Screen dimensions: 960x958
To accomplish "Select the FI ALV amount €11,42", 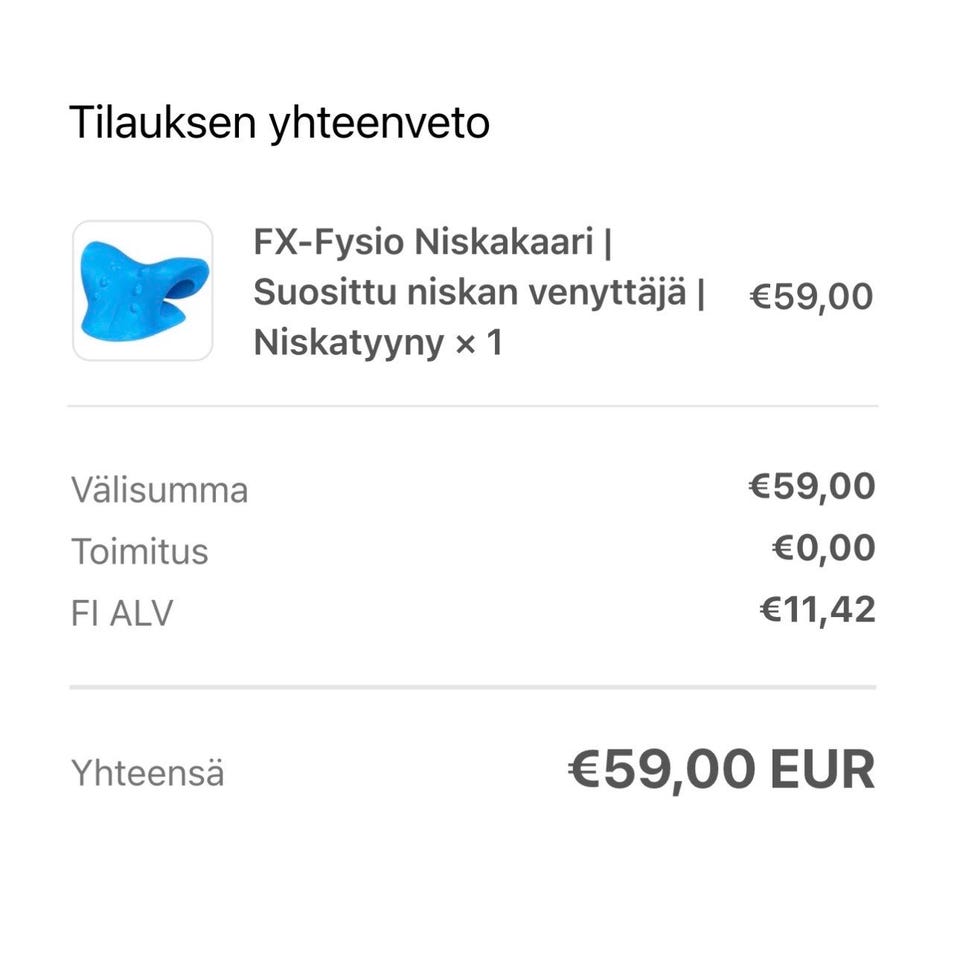I will pyautogui.click(x=818, y=609).
